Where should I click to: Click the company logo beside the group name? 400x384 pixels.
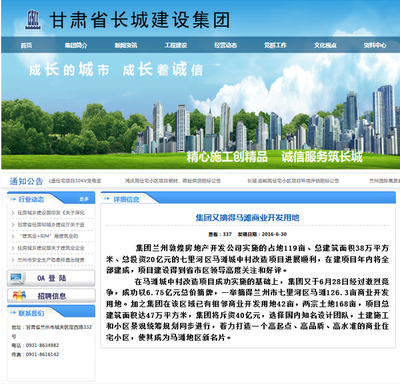pyautogui.click(x=33, y=19)
